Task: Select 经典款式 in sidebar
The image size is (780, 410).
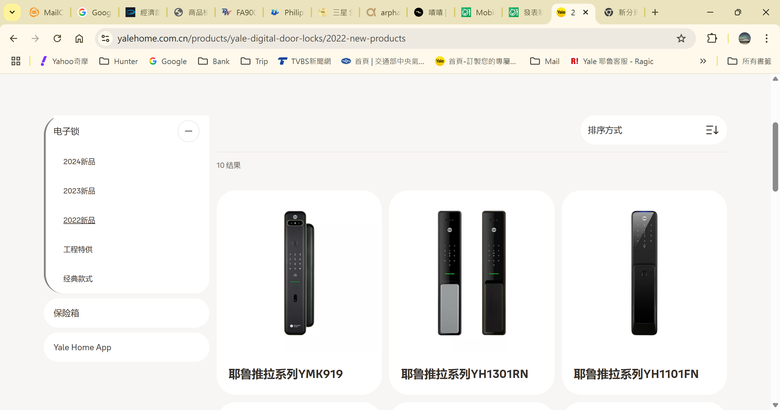Action: coord(78,279)
